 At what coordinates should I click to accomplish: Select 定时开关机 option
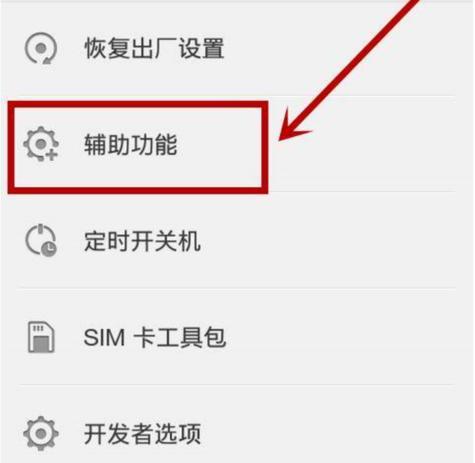142,241
